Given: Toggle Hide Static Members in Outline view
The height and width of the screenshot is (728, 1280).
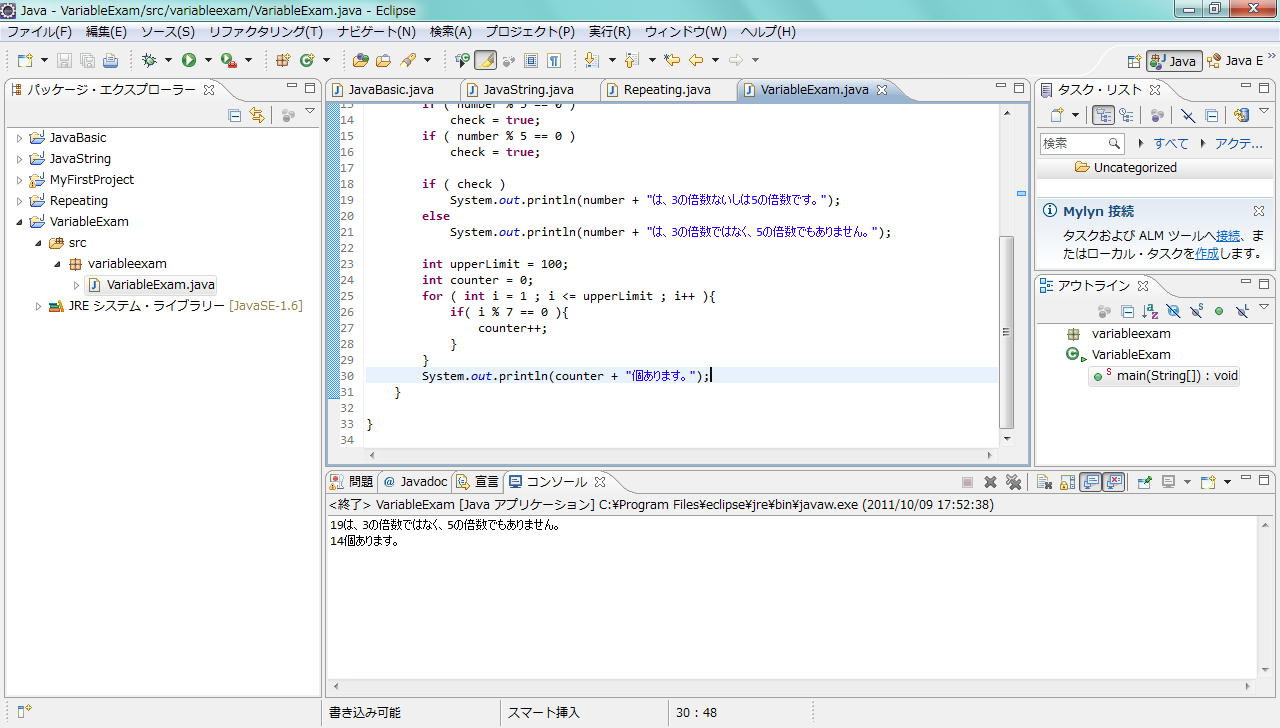Looking at the screenshot, I should [x=1195, y=312].
